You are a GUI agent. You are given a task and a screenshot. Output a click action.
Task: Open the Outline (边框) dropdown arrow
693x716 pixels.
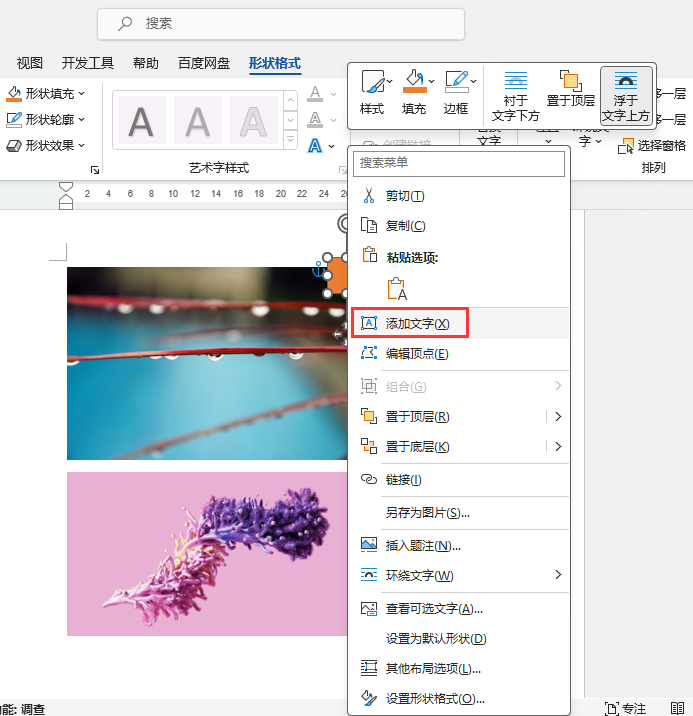(474, 82)
